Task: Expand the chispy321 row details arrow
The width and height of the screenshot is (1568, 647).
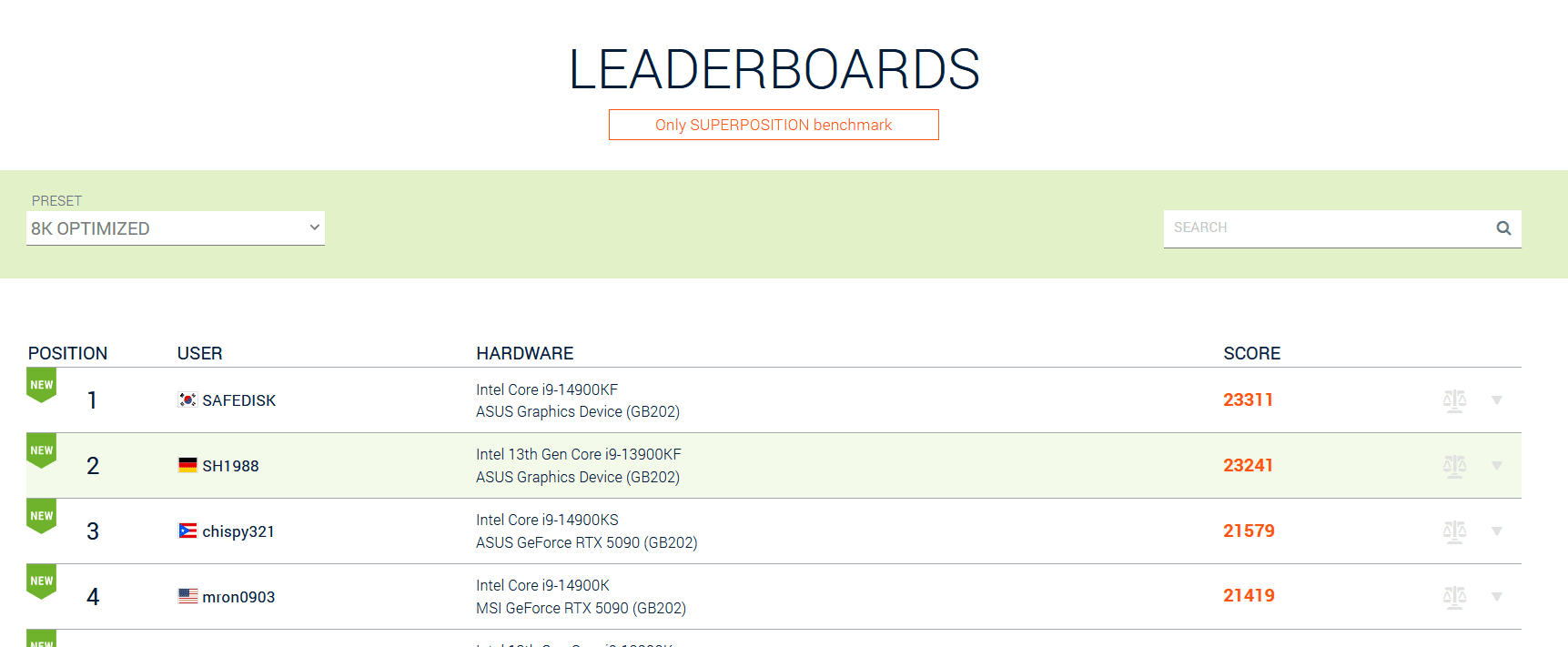Action: coord(1496,531)
